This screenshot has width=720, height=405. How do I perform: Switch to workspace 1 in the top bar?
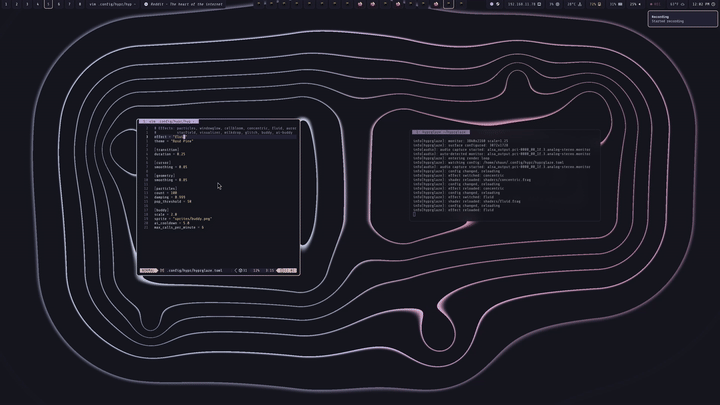[6, 4]
